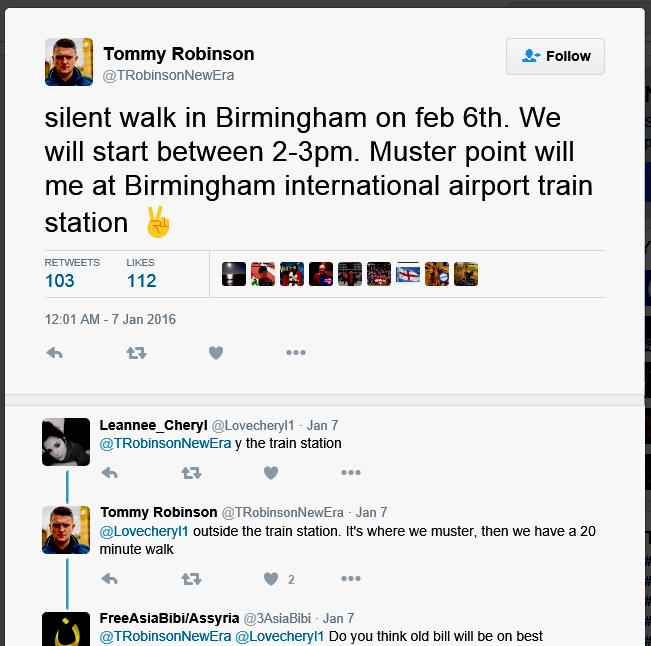The image size is (651, 646).
Task: Reply to Leannee_Cheryl's tweet
Action: click(x=110, y=473)
